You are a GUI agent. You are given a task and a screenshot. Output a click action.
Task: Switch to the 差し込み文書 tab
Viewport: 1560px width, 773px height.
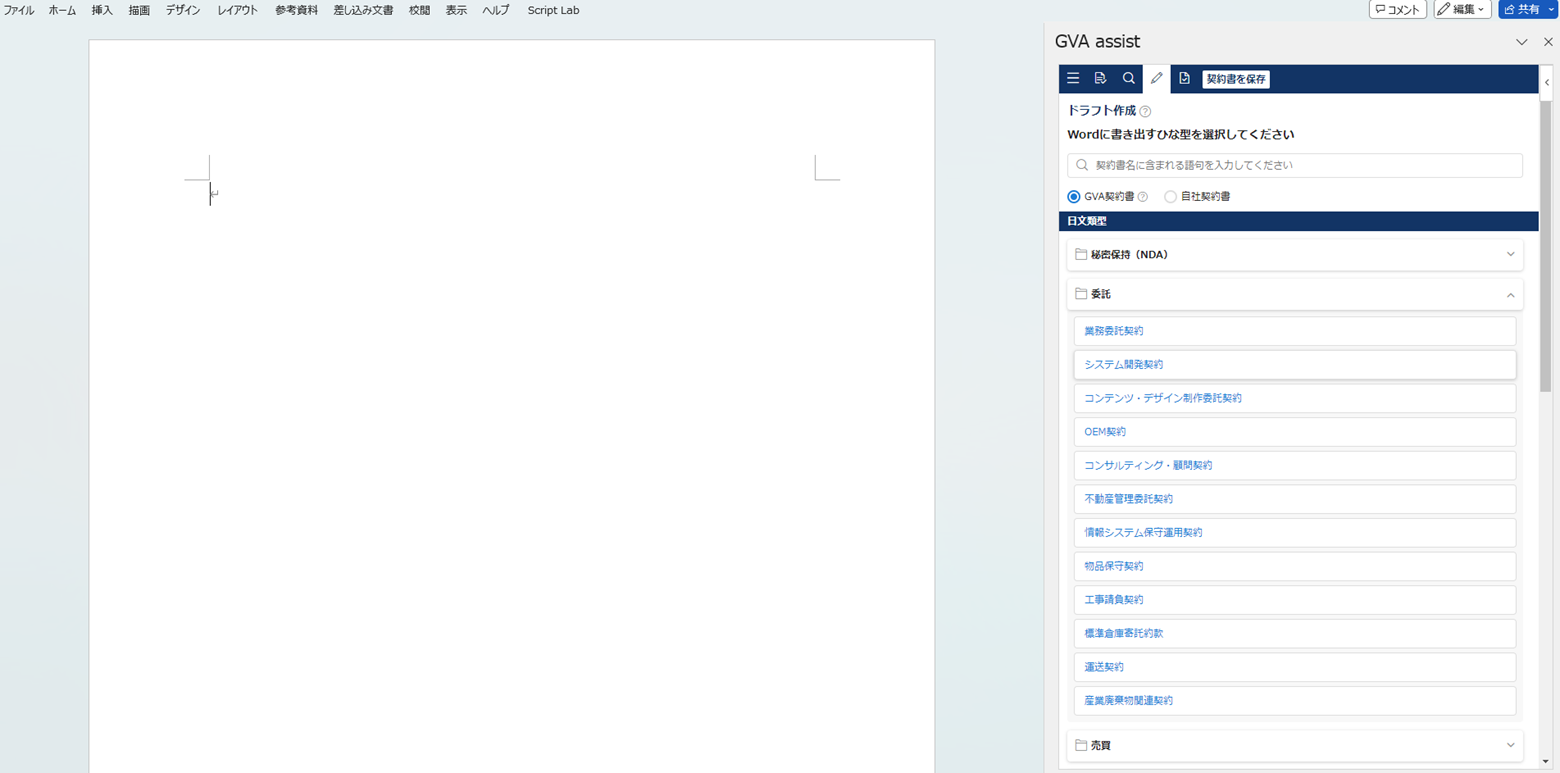coord(363,10)
